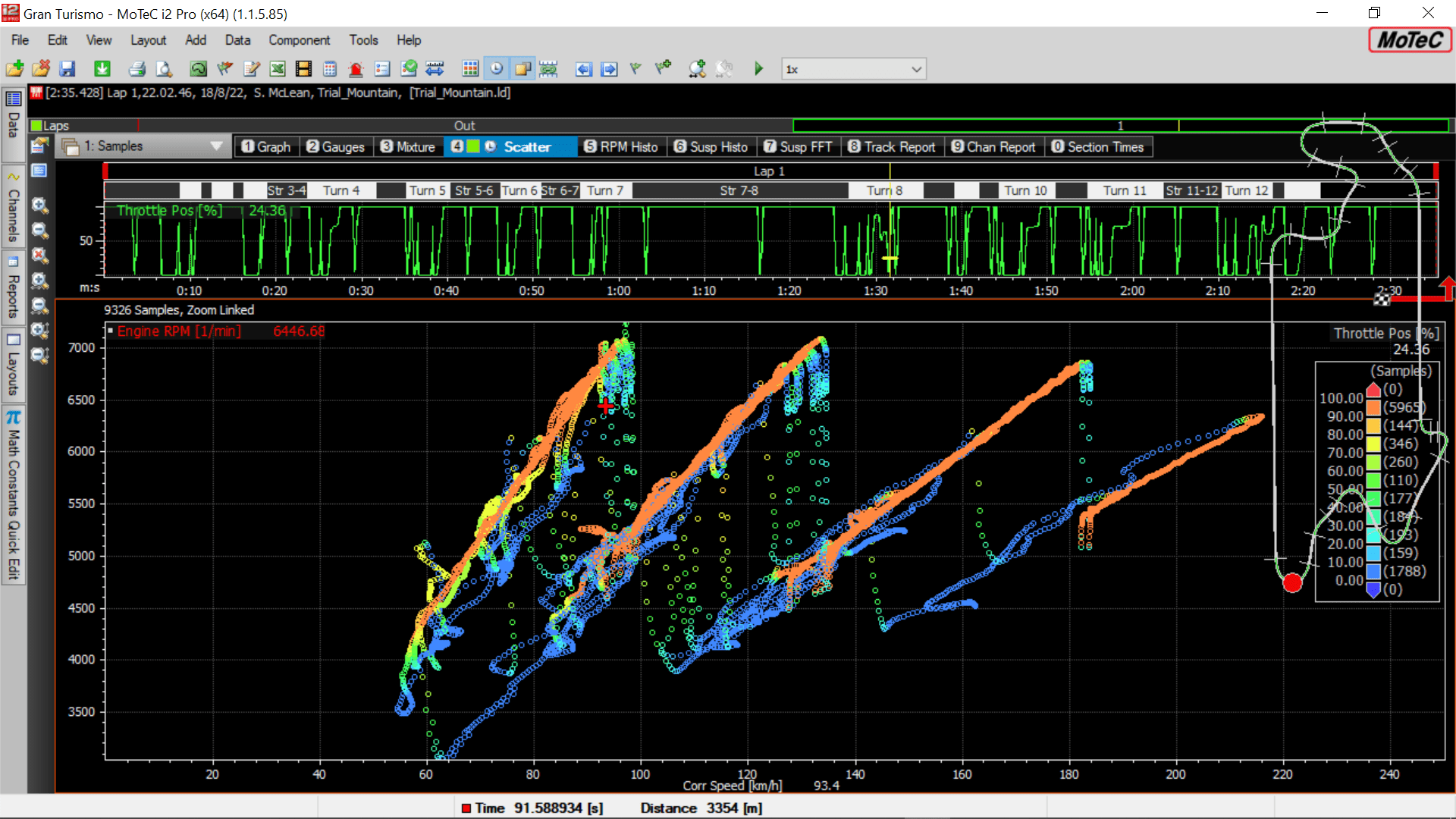Click the zoom out magnifier sidebar icon
Viewport: 1456px width, 819px height.
[x=40, y=231]
